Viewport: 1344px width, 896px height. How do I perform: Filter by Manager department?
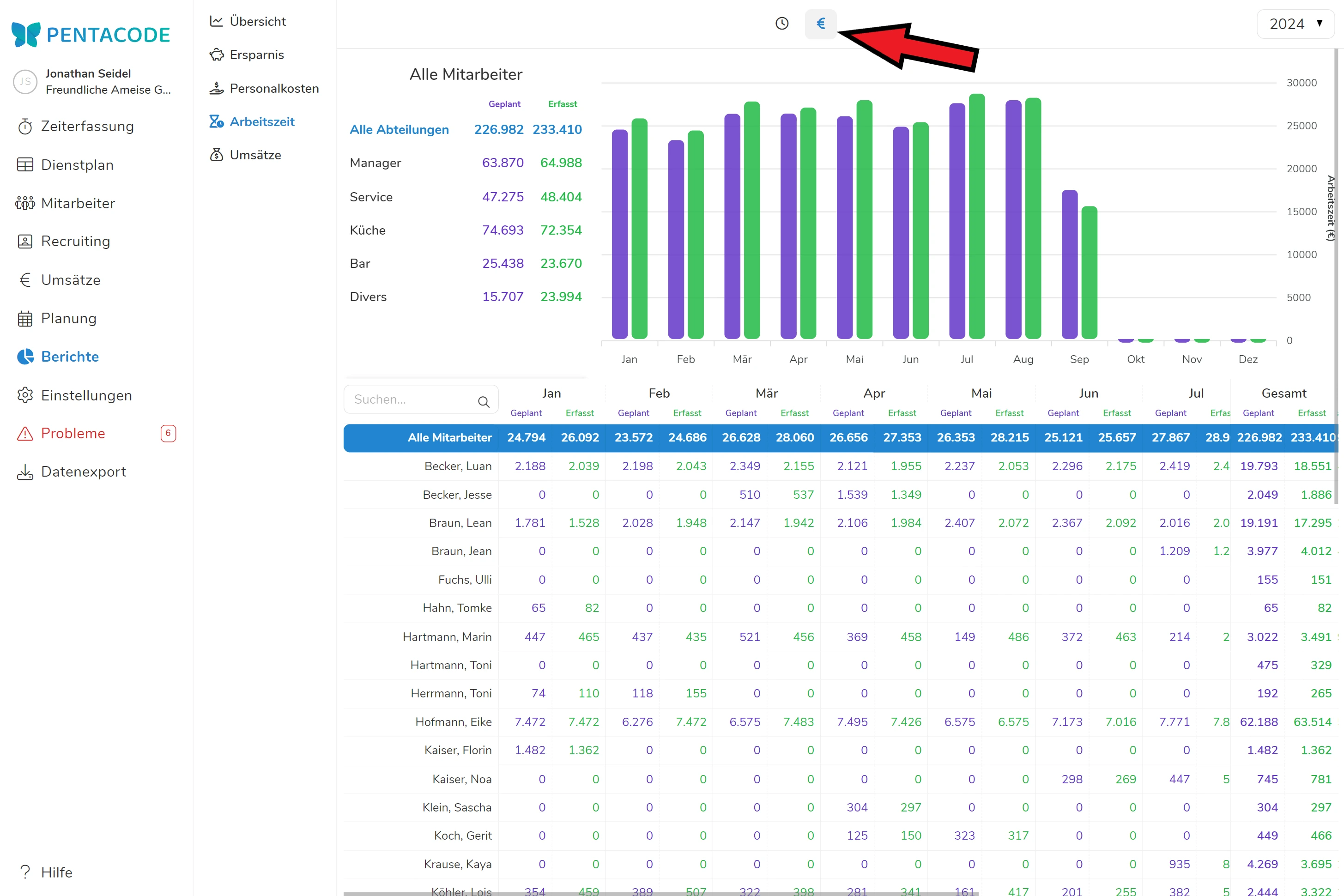click(x=375, y=163)
